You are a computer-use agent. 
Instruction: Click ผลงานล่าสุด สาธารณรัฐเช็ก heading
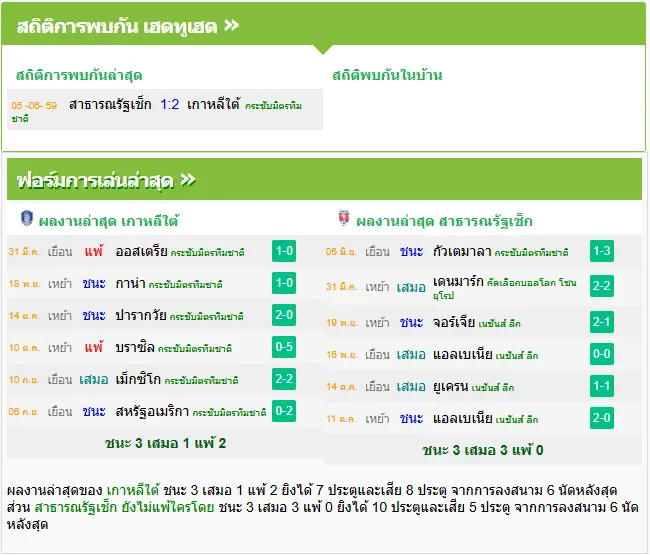444,221
